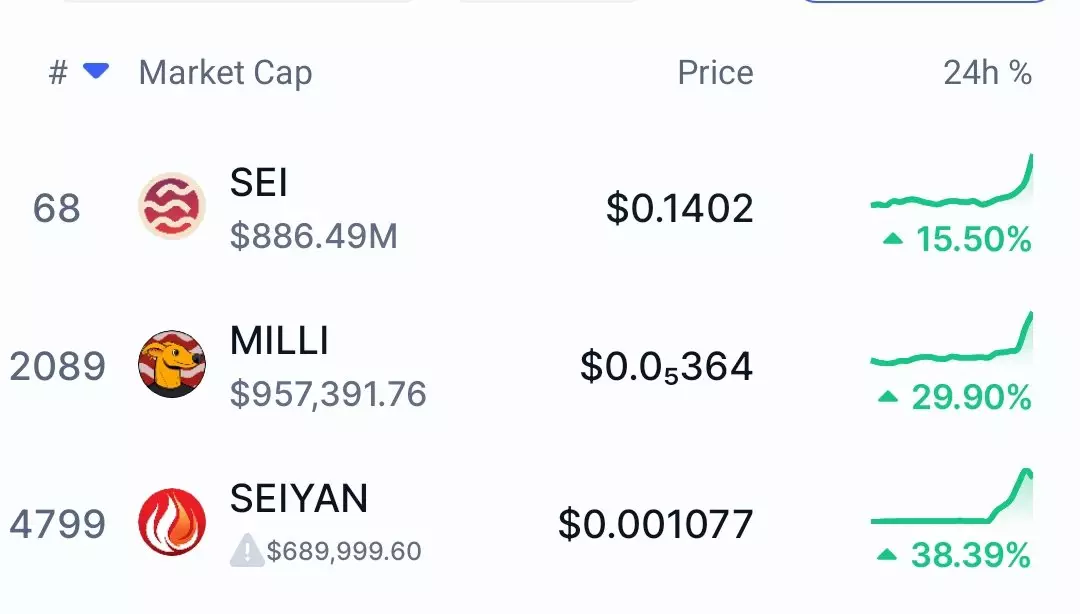The width and height of the screenshot is (1080, 614).
Task: Click the SEIYAN price $0.001077
Action: [x=655, y=524]
